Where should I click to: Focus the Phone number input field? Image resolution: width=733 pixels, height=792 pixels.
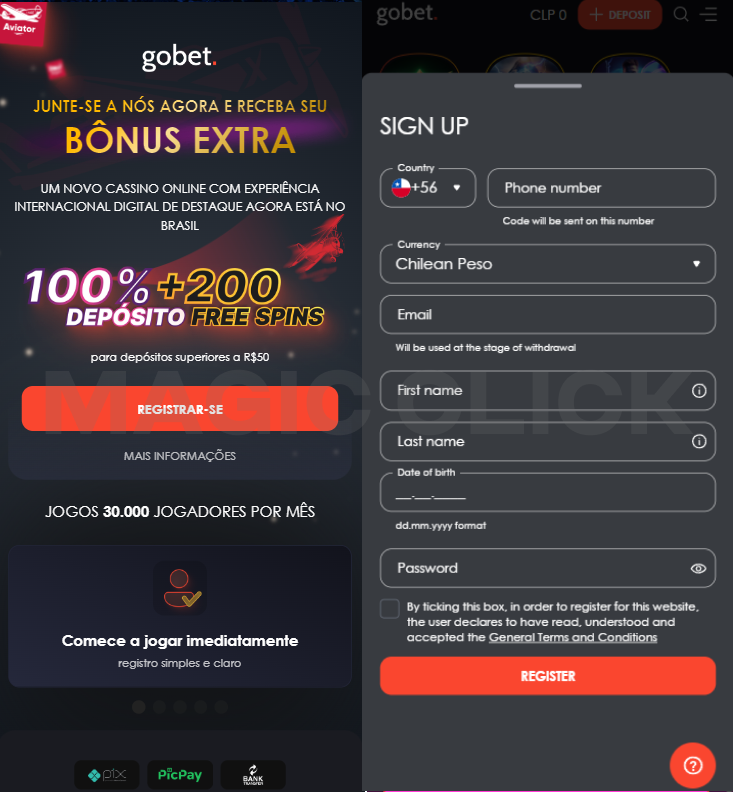(601, 188)
